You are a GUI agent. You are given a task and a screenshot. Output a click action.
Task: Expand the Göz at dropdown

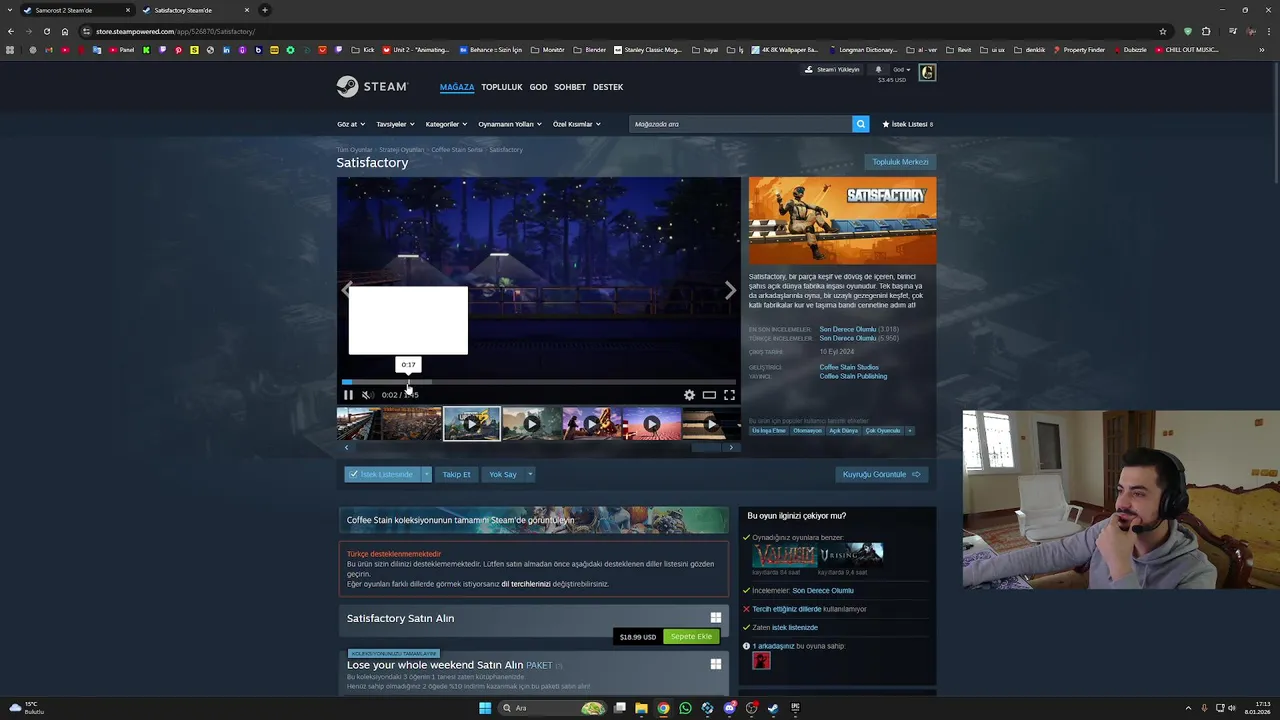click(350, 124)
